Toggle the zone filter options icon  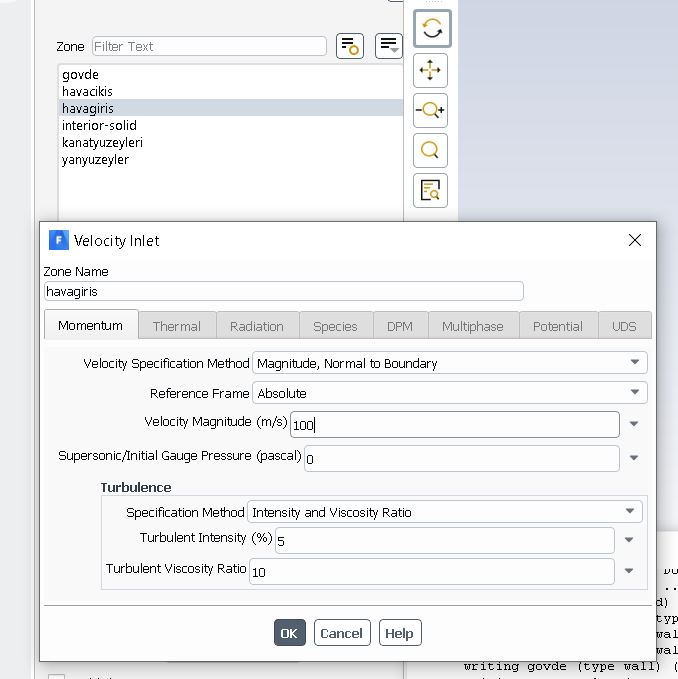(x=350, y=46)
